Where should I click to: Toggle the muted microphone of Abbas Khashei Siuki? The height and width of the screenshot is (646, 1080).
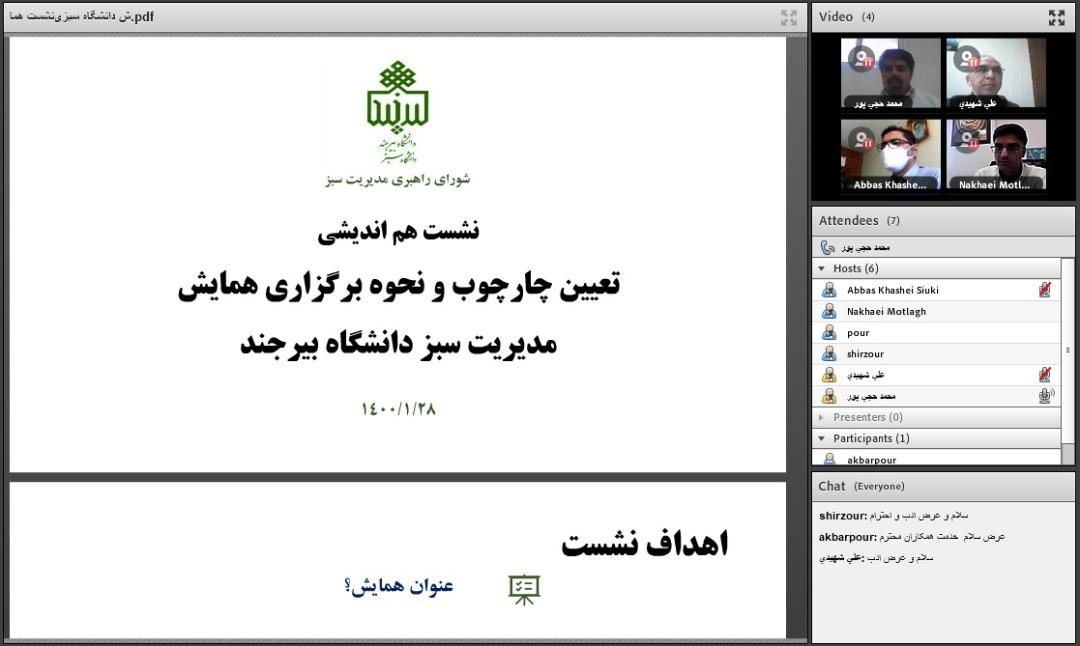tap(1044, 290)
